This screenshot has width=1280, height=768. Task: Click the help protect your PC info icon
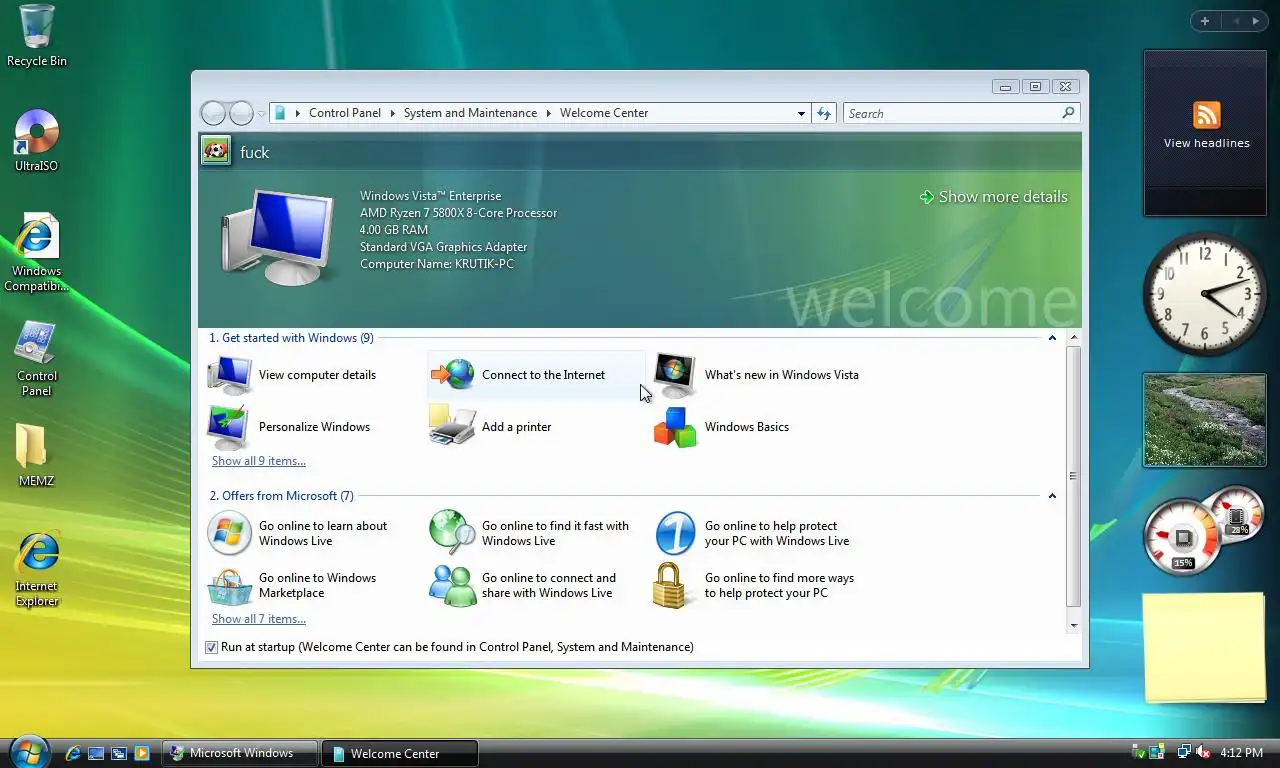[675, 533]
